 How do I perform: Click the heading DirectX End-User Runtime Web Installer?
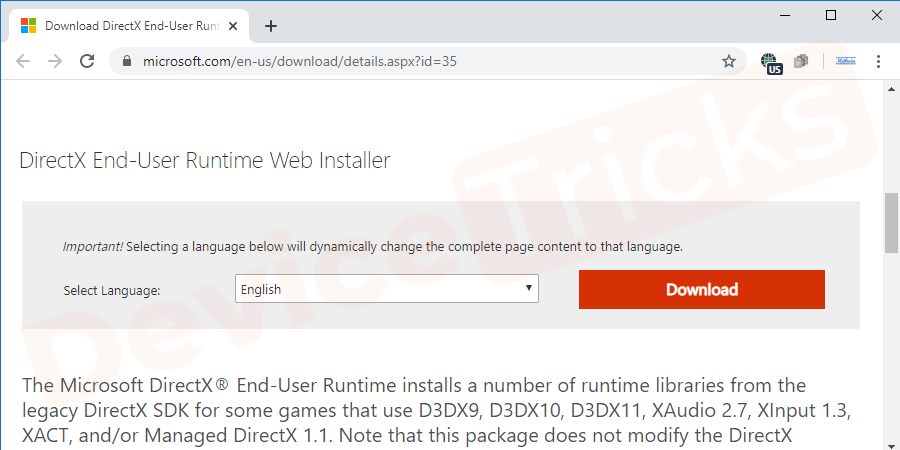coord(205,160)
